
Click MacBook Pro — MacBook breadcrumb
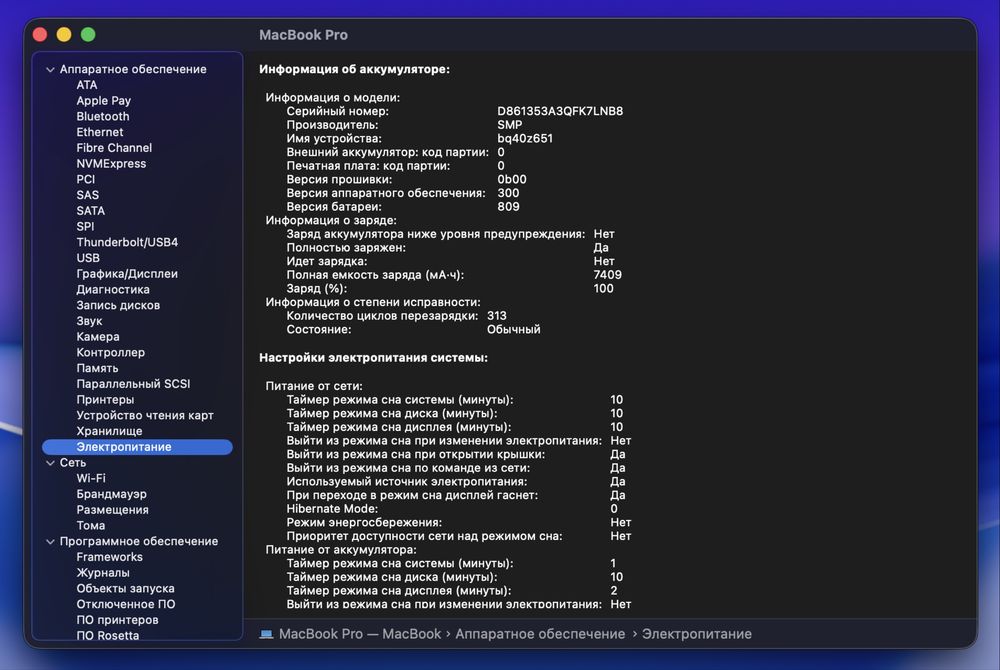pos(360,634)
